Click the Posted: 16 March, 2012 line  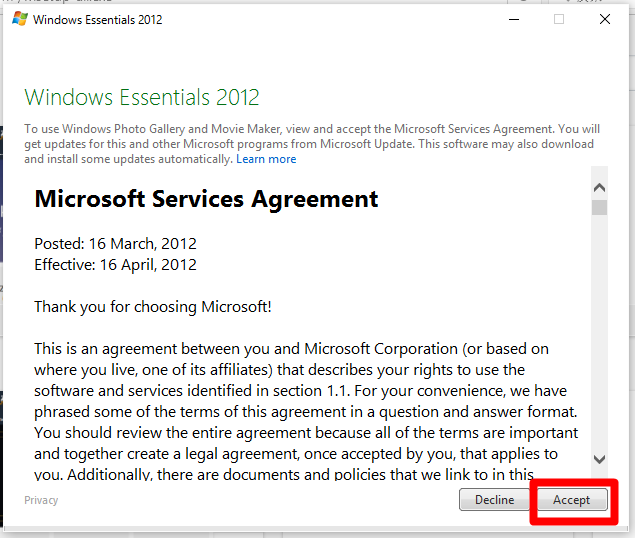pos(115,244)
